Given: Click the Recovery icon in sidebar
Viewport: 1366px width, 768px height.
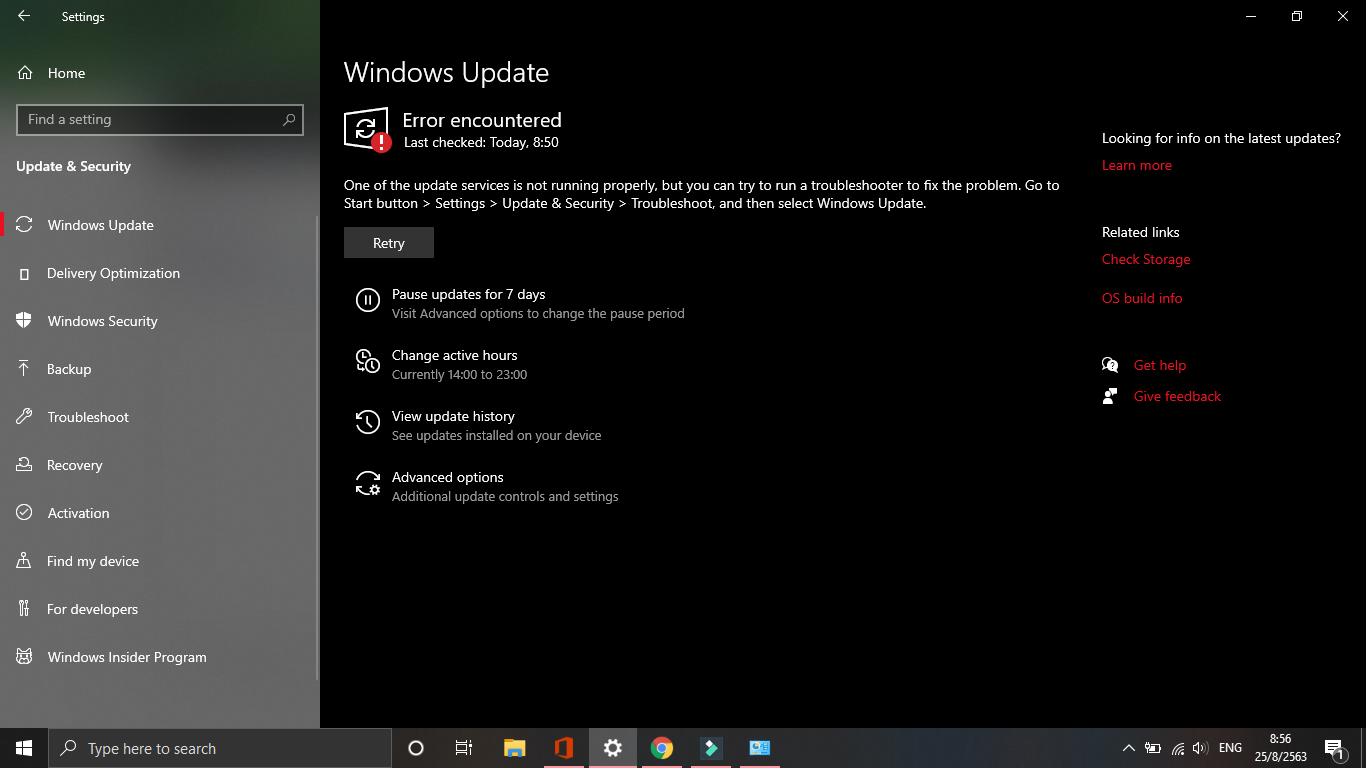Looking at the screenshot, I should (x=25, y=465).
